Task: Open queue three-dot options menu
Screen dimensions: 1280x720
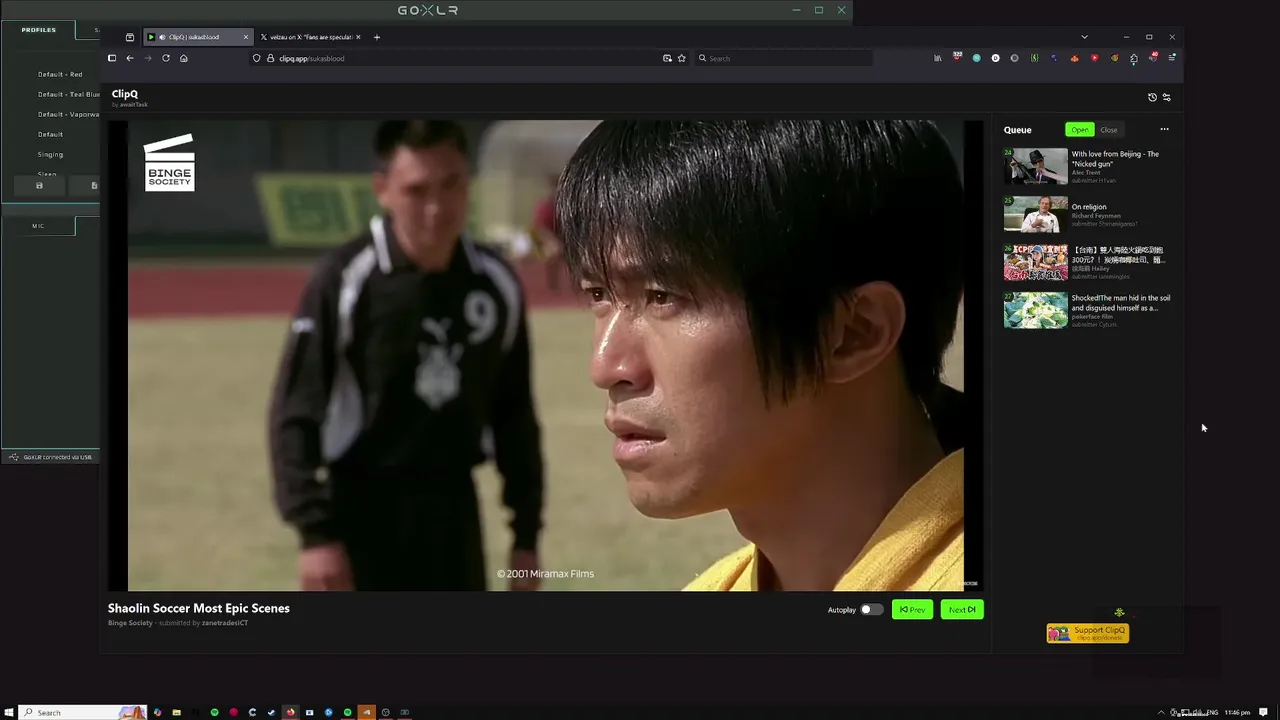Action: (x=1164, y=129)
